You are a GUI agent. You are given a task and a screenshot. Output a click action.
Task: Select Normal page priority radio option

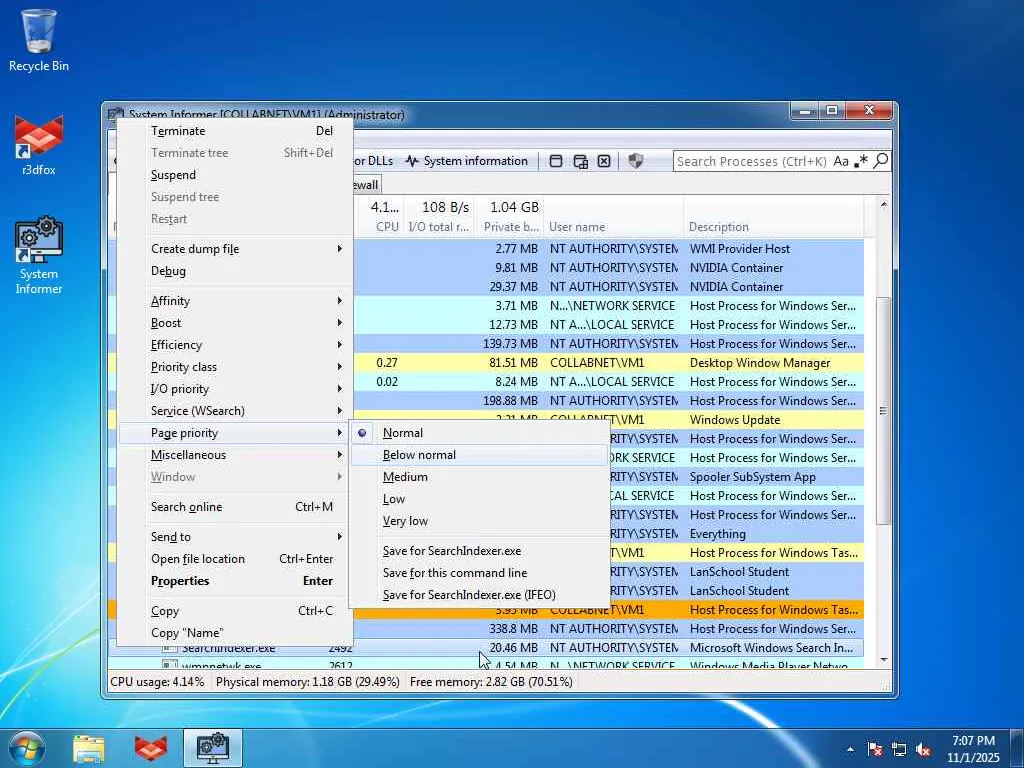(x=480, y=433)
